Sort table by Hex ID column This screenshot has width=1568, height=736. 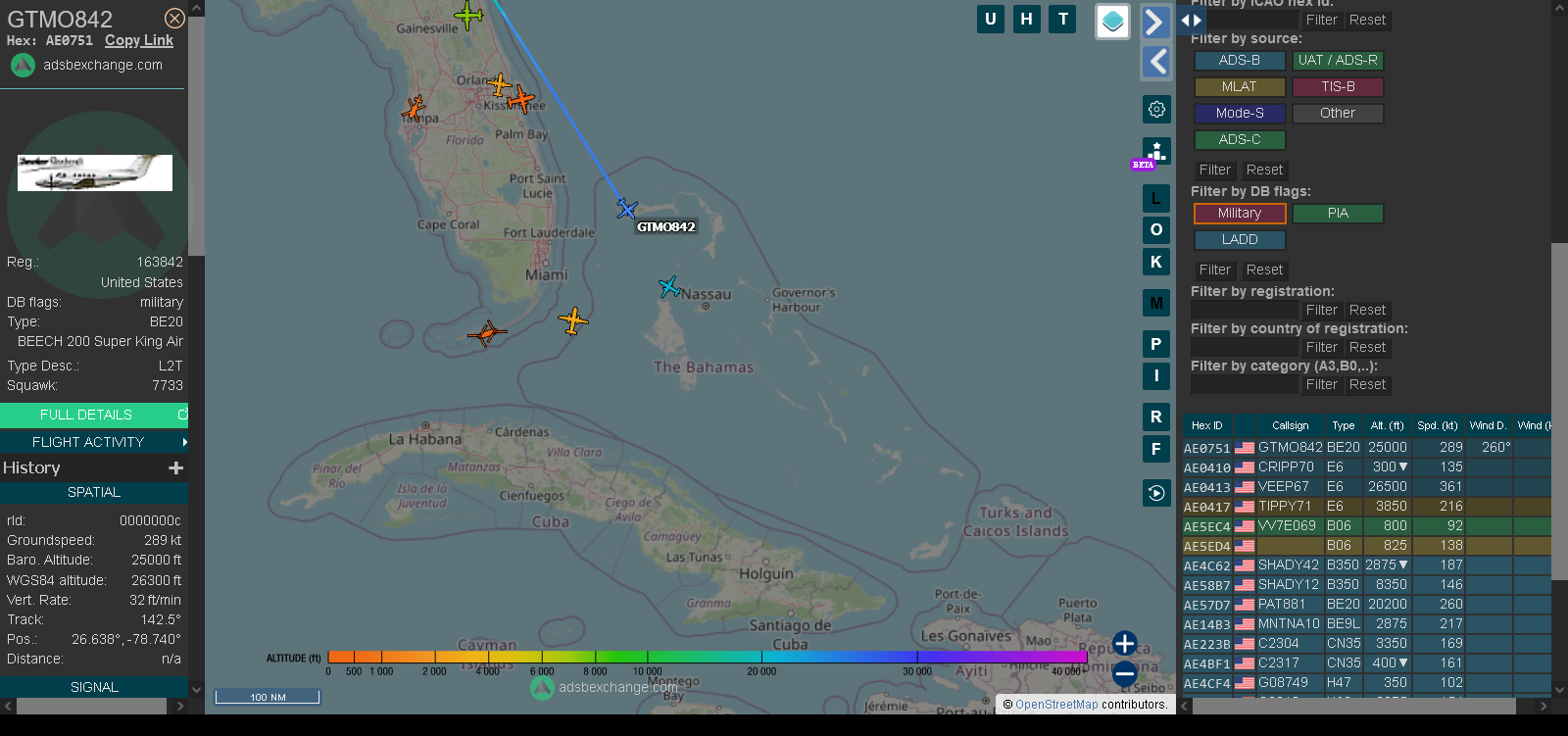[1207, 425]
